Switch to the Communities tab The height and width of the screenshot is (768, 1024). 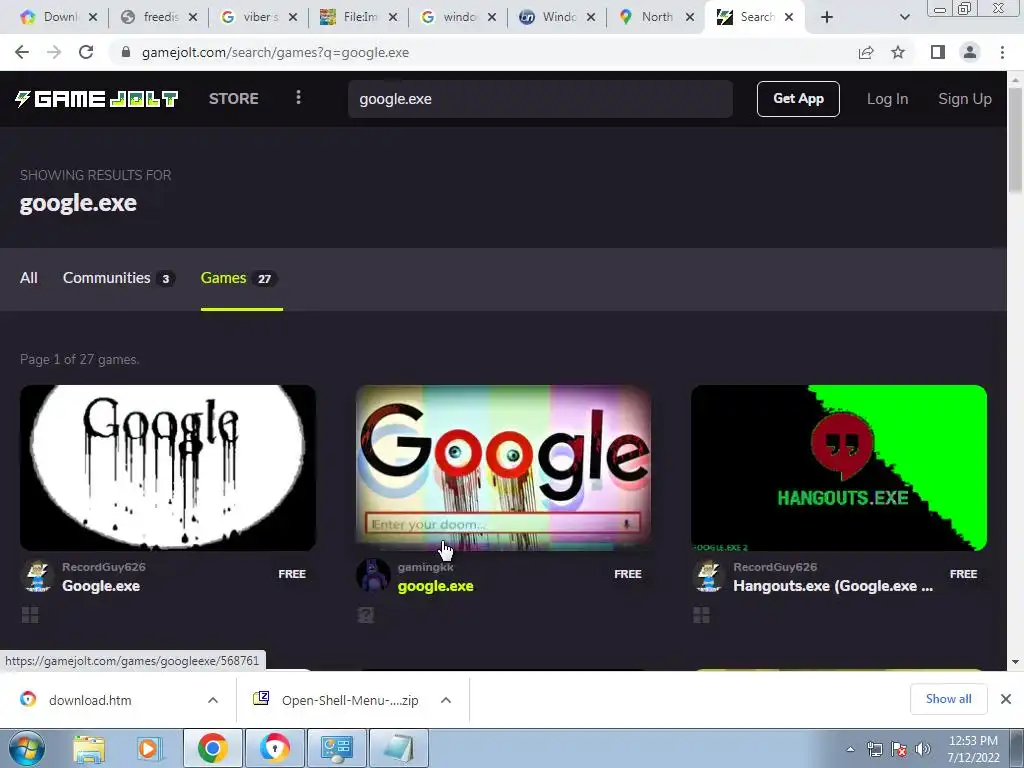point(118,278)
